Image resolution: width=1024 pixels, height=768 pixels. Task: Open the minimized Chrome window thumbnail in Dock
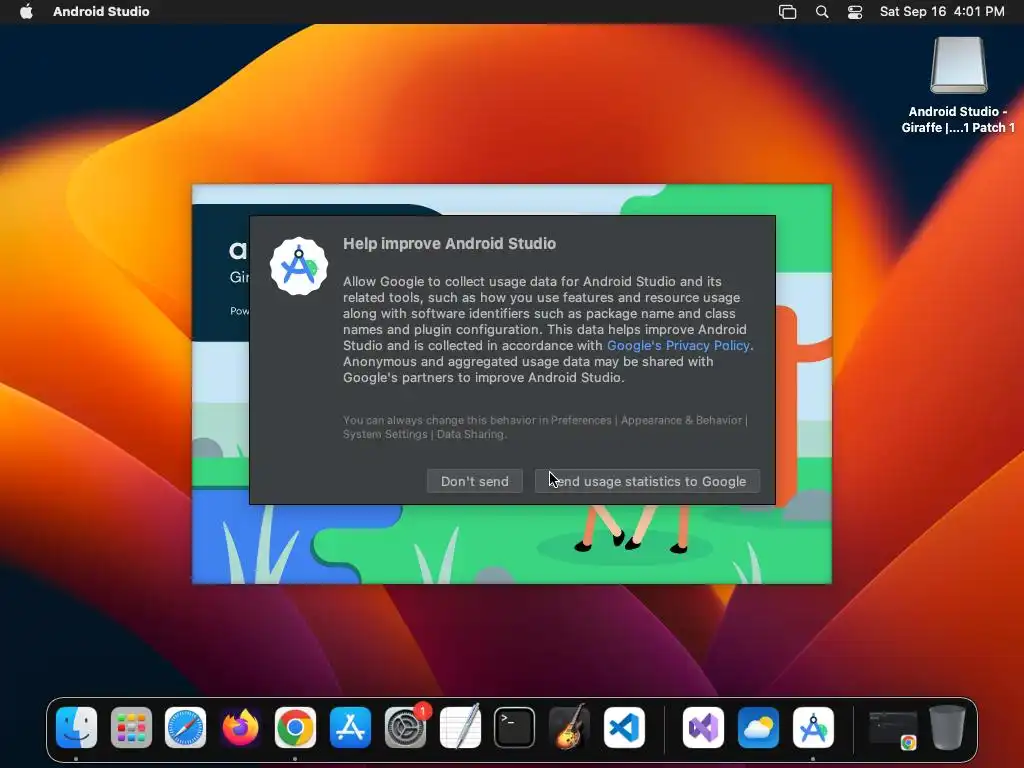(x=893, y=729)
